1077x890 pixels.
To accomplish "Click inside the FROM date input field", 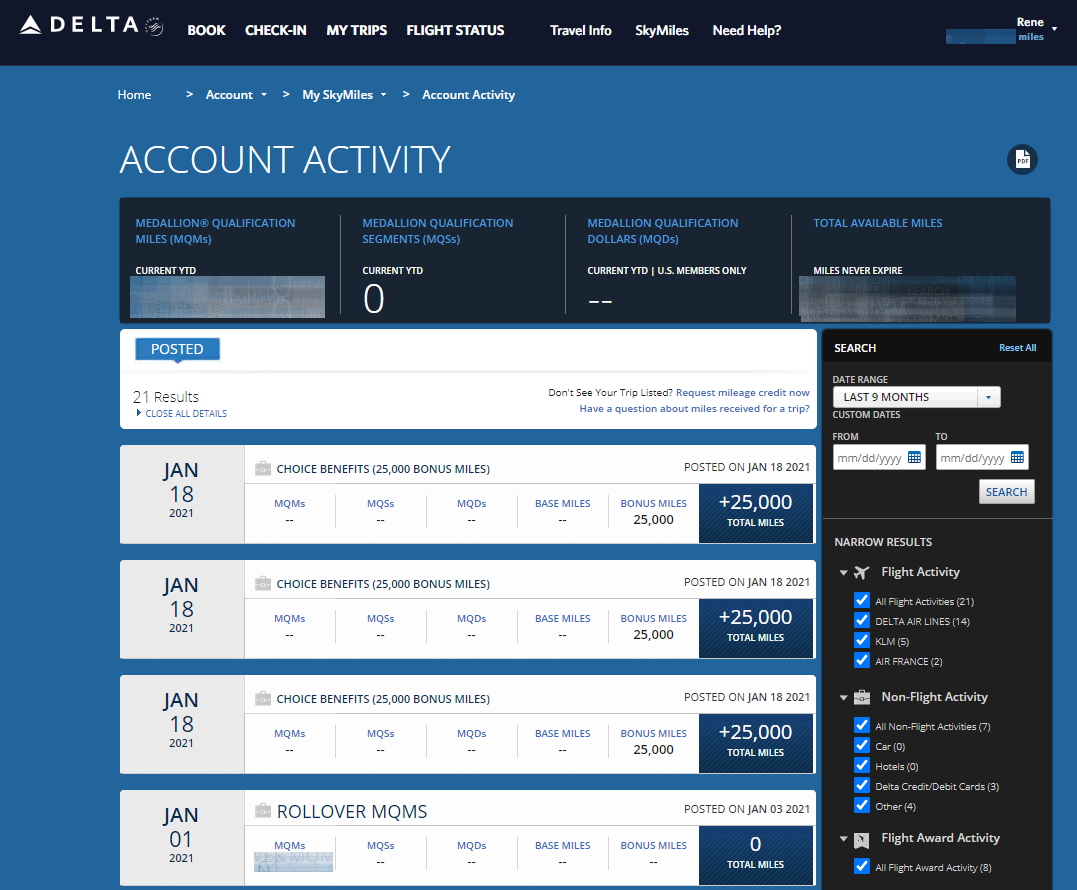I will click(x=872, y=457).
